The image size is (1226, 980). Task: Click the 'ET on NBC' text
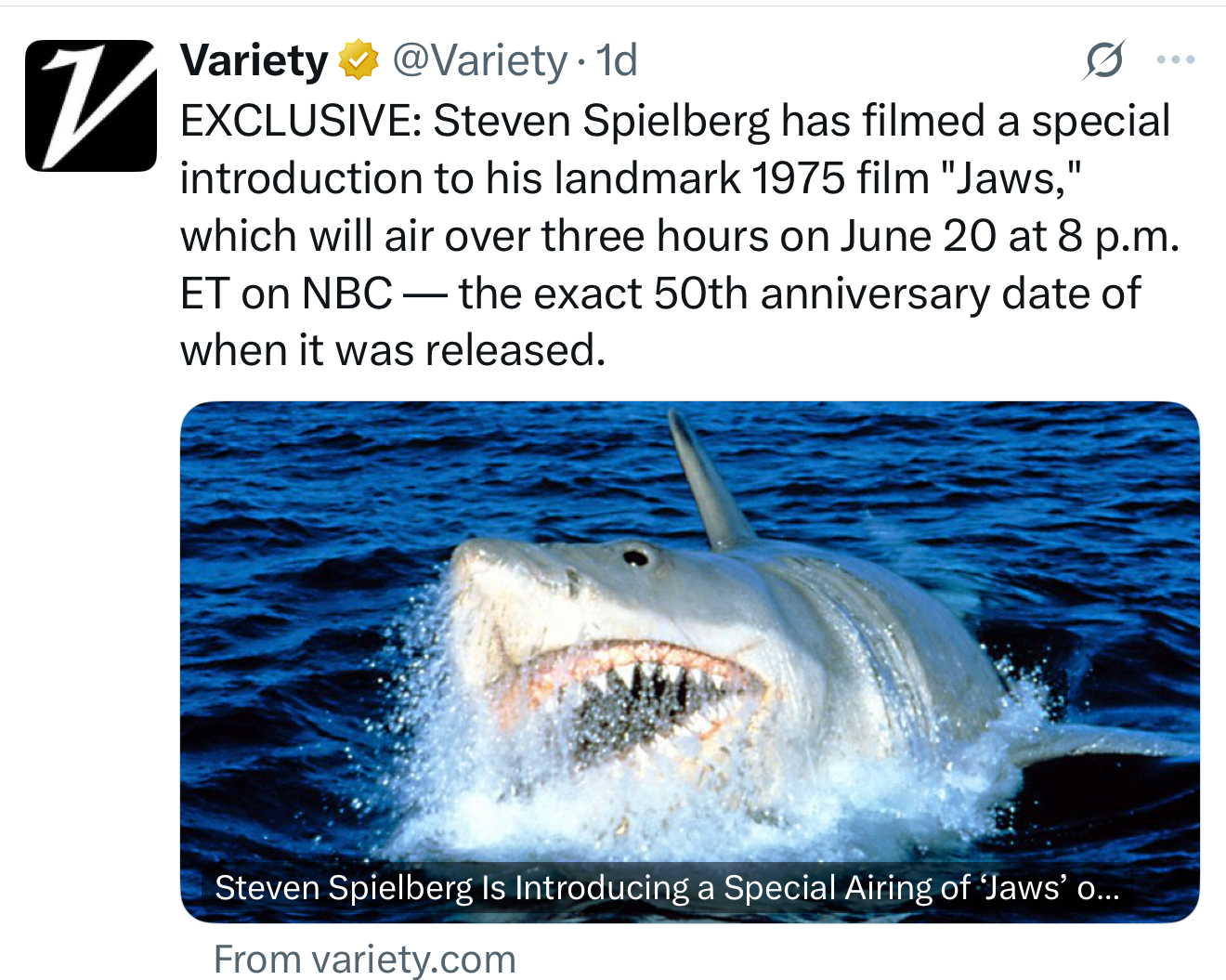tap(286, 294)
